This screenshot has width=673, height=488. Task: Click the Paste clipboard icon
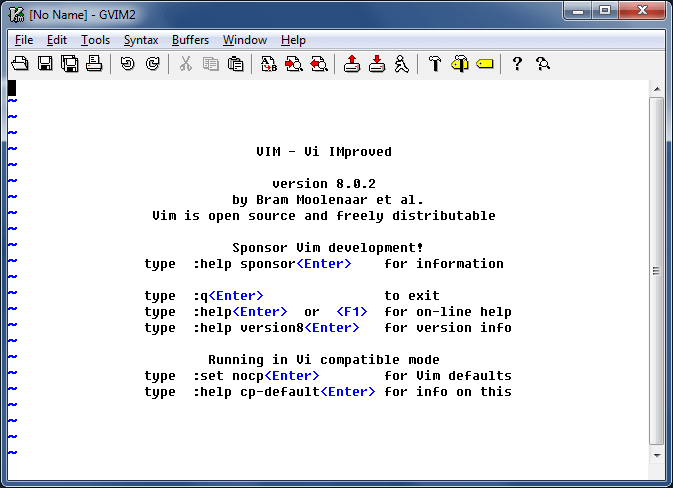tap(235, 64)
